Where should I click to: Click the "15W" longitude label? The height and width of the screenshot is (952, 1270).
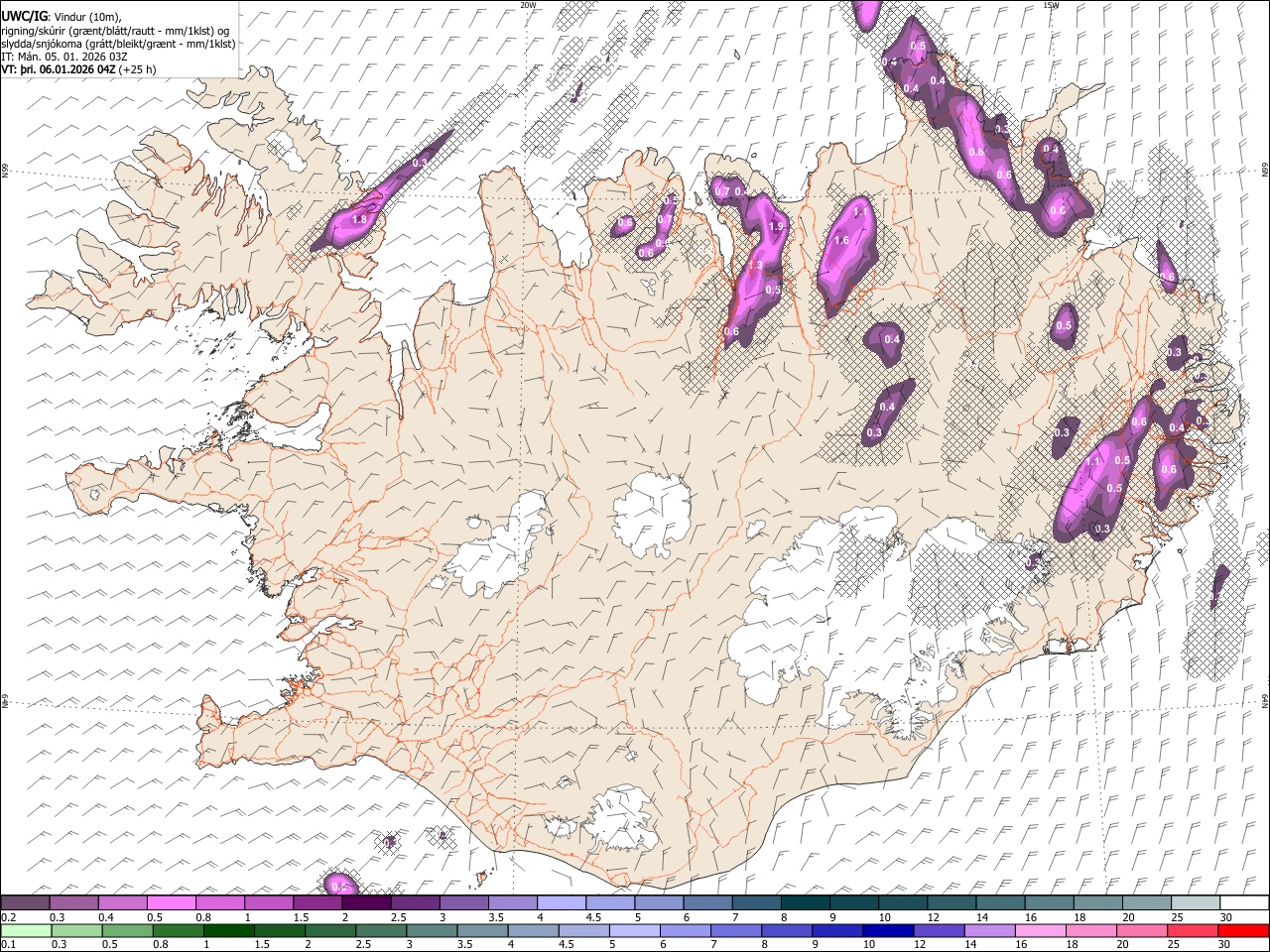click(1051, 5)
